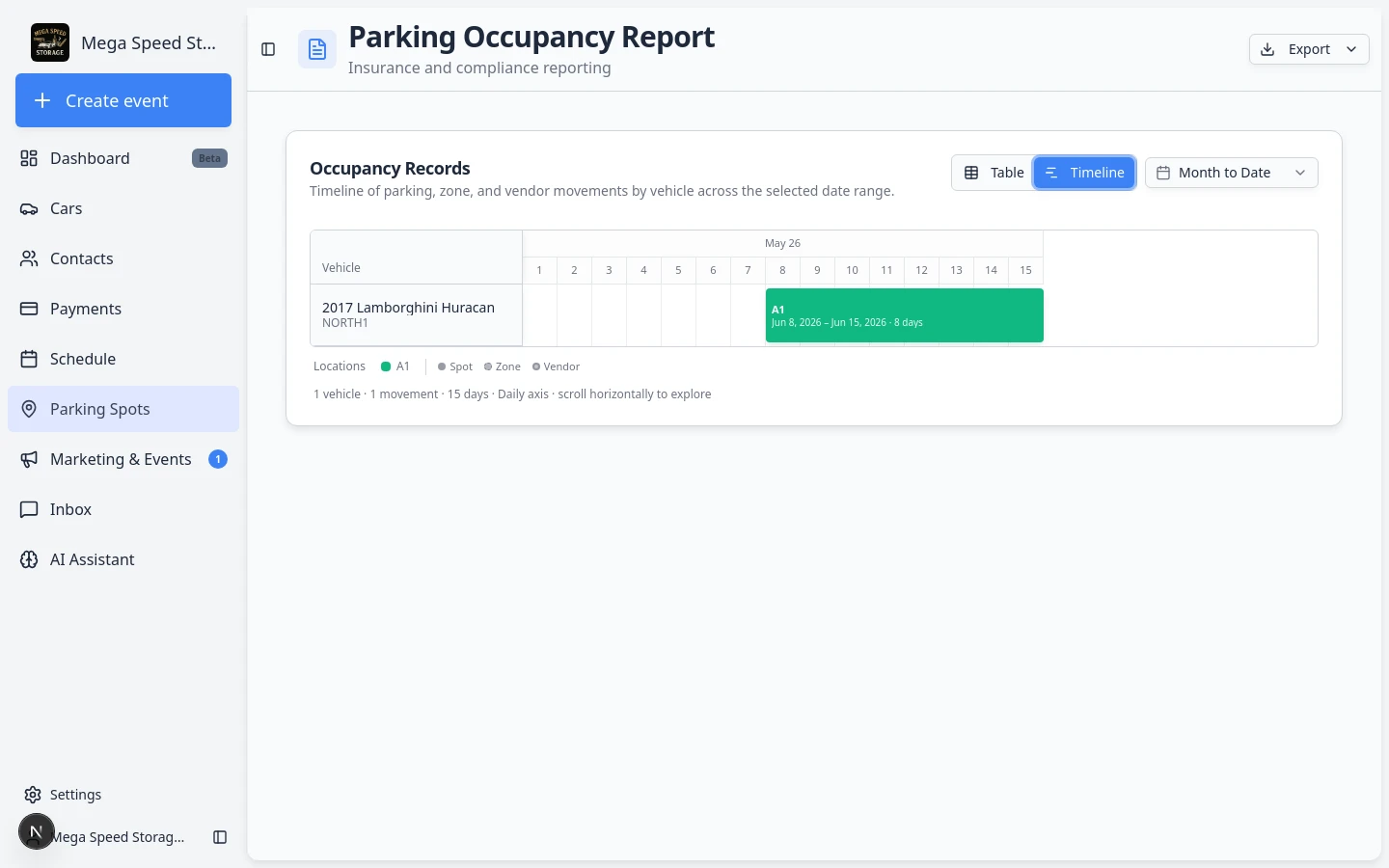Click the May 26 month header
Screen dimensions: 1389x868
[782, 243]
